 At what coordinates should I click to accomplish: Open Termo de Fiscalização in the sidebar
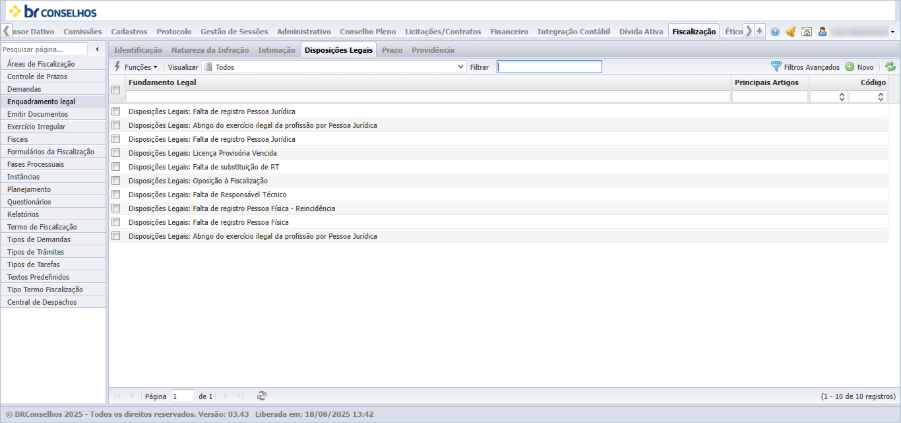[53, 227]
